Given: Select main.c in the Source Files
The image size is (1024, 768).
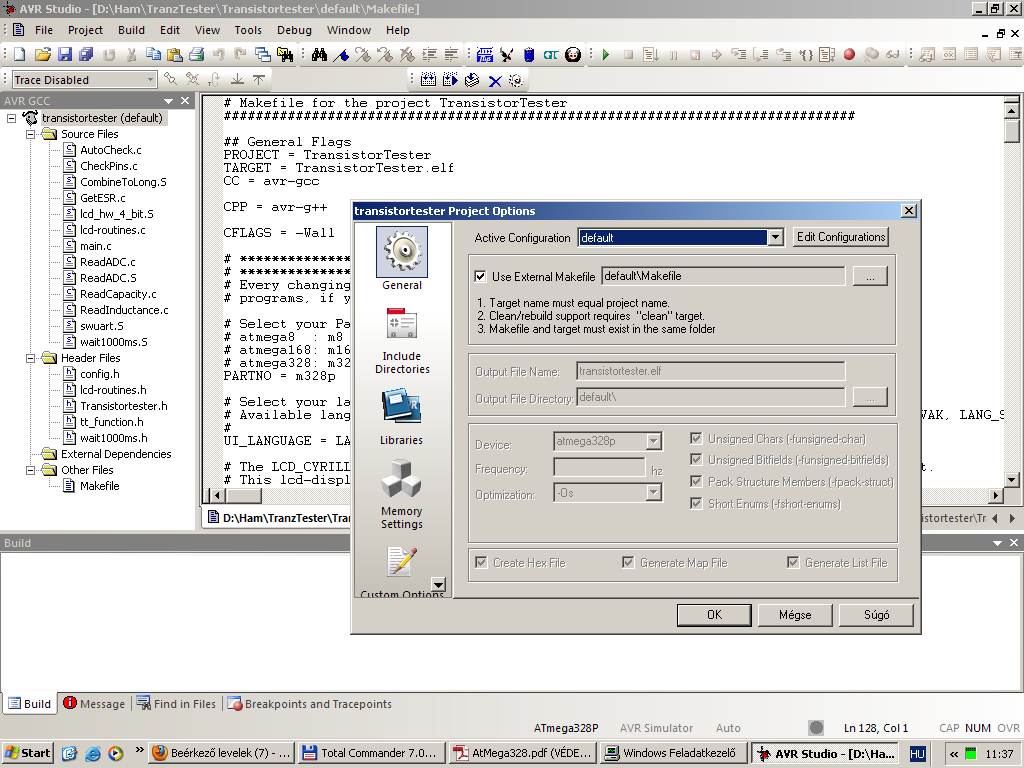Looking at the screenshot, I should point(95,246).
